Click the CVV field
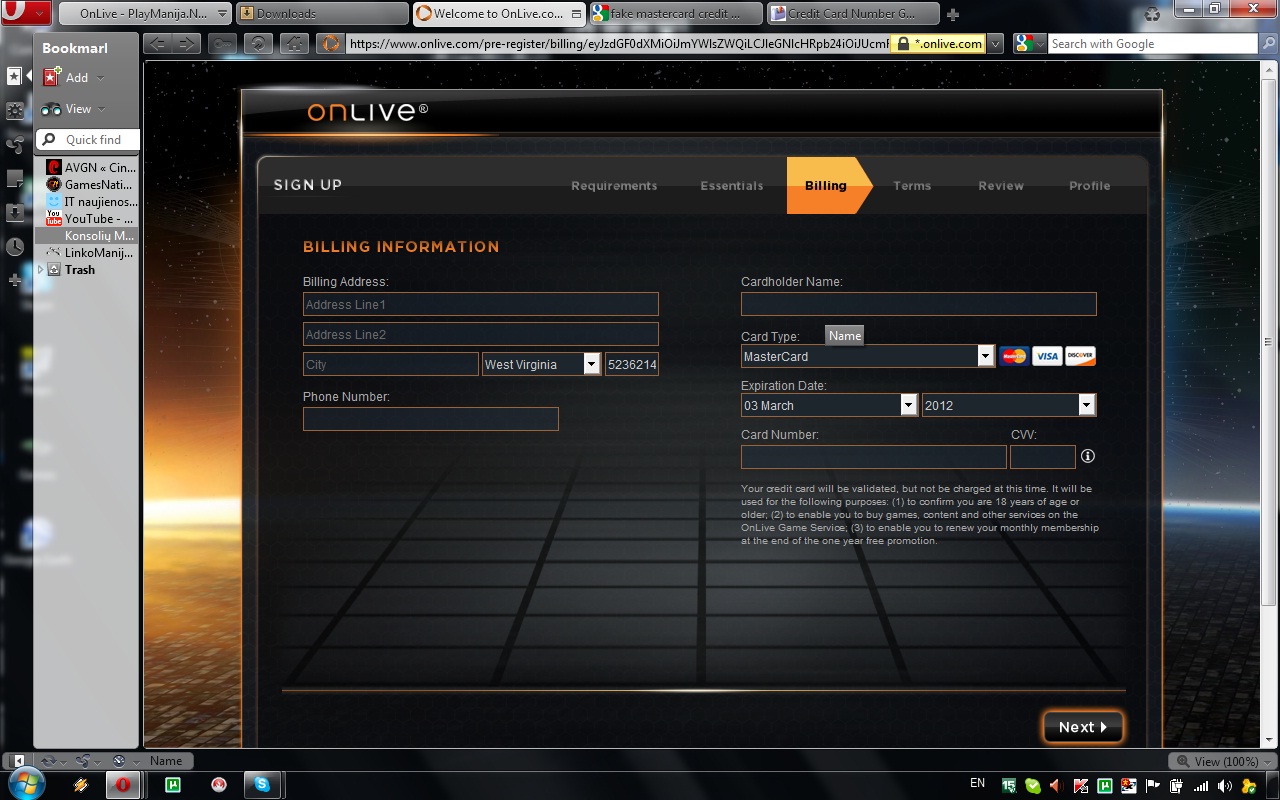 [1043, 457]
